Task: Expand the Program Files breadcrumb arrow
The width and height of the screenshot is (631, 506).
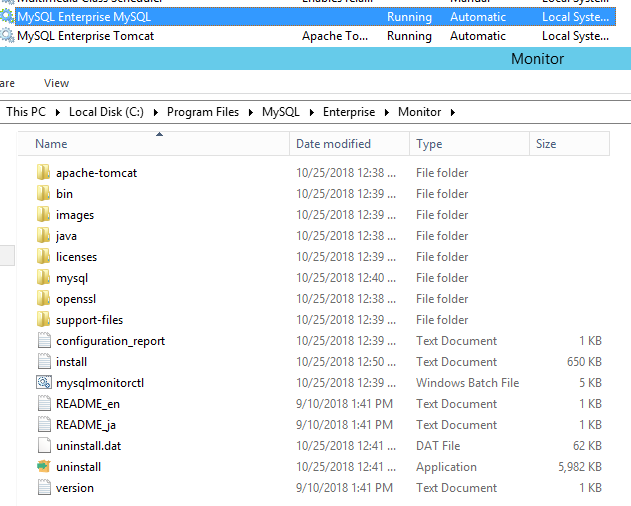Action: pos(251,112)
